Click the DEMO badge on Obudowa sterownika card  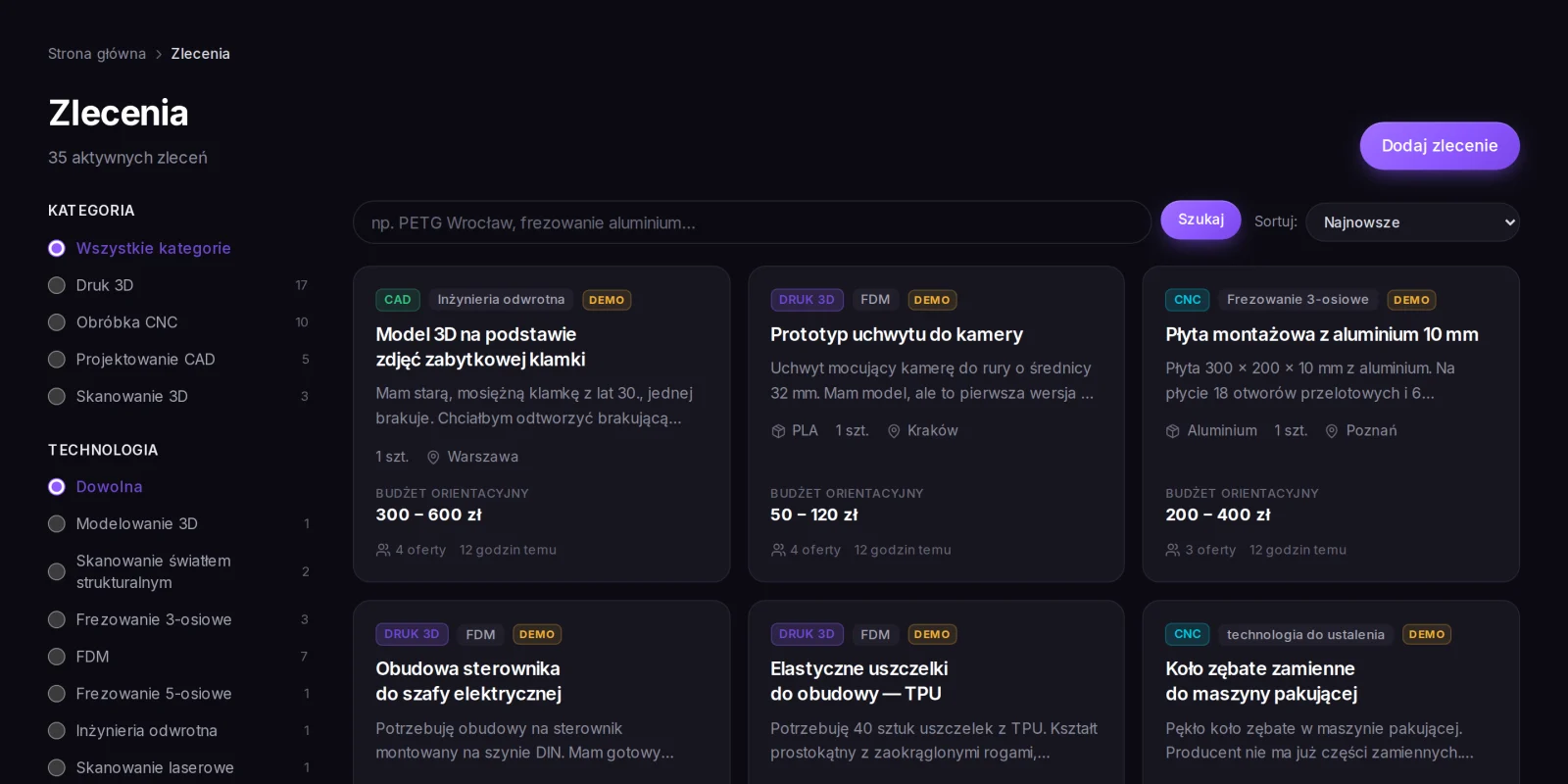click(537, 634)
